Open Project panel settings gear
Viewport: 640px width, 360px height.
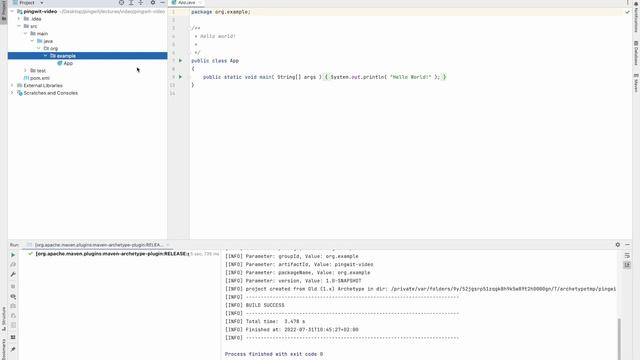(x=153, y=2)
